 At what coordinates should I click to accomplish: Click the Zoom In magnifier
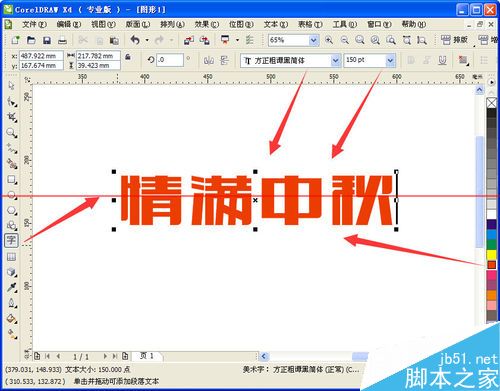(329, 40)
